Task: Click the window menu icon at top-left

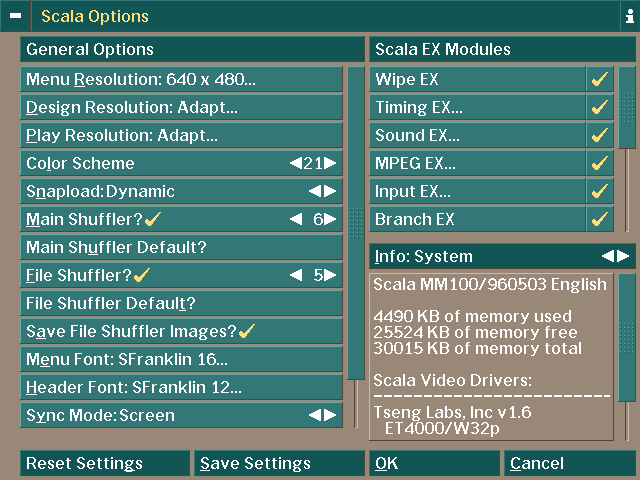Action: point(15,16)
